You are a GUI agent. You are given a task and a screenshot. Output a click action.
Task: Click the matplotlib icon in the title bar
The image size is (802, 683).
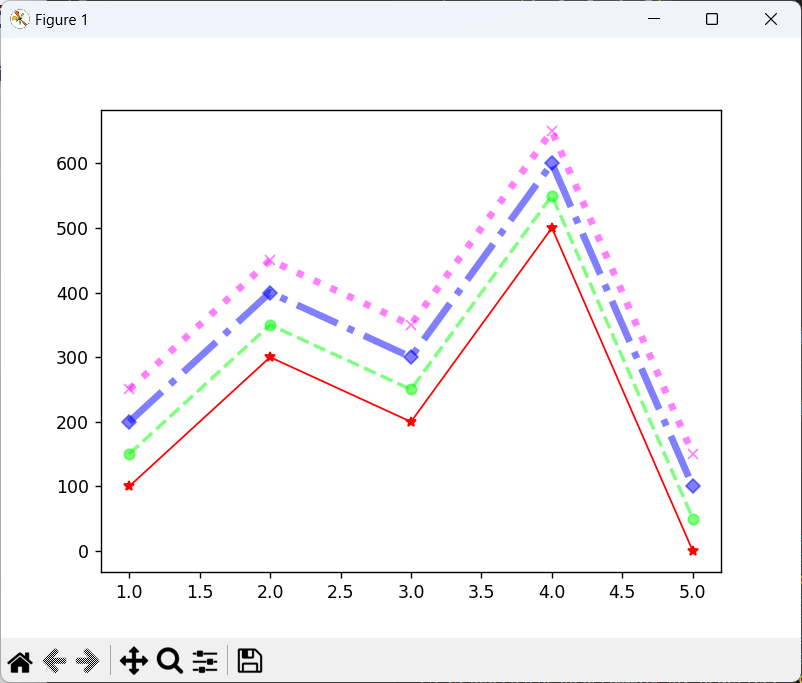[x=19, y=19]
